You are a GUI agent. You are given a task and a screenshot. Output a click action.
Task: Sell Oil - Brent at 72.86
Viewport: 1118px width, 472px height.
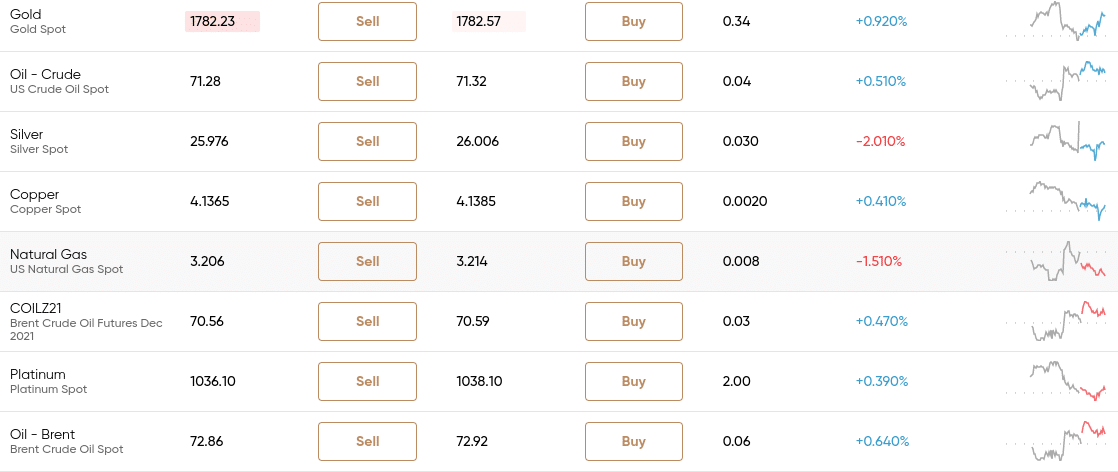click(367, 441)
